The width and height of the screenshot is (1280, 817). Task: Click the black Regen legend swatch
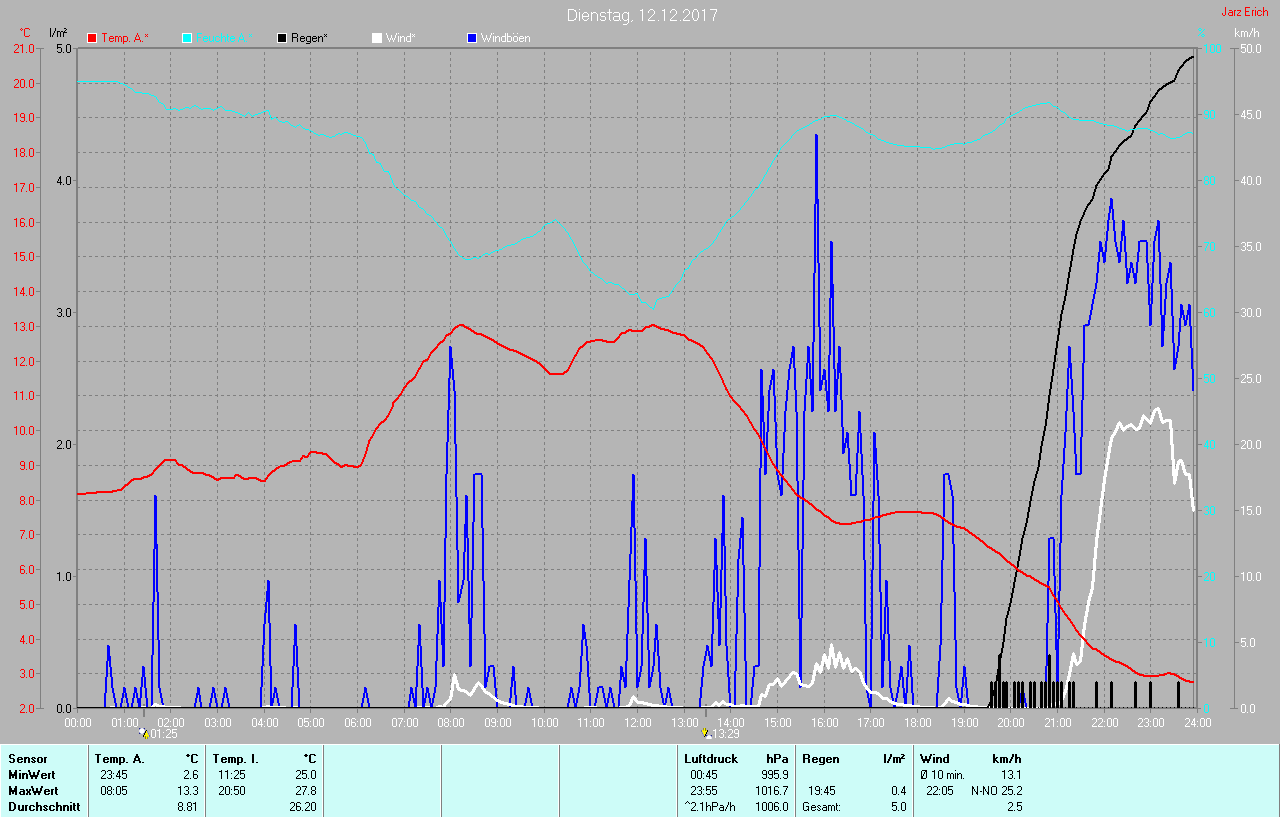pos(282,38)
